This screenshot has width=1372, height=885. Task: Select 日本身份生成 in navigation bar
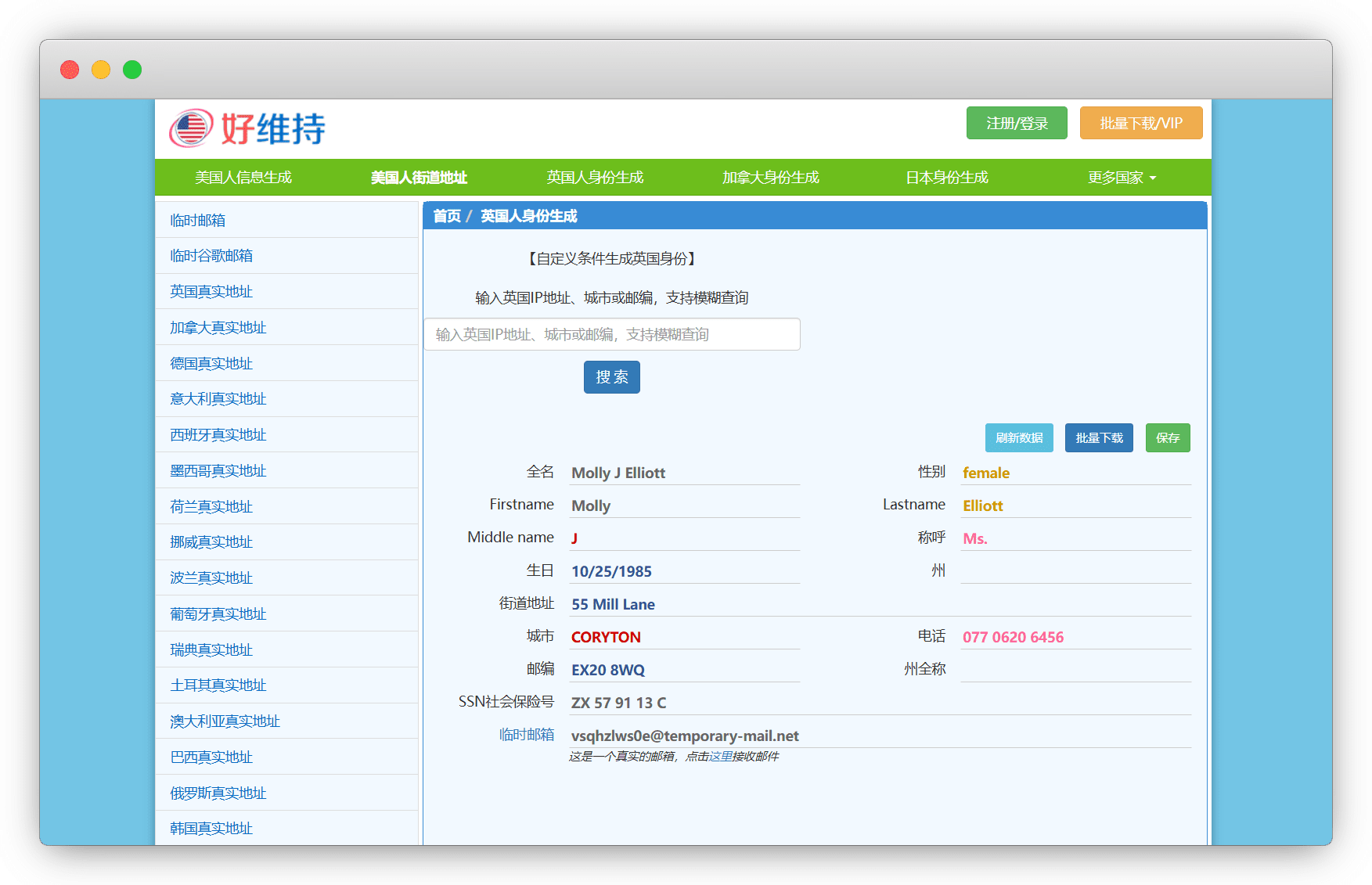coord(946,178)
